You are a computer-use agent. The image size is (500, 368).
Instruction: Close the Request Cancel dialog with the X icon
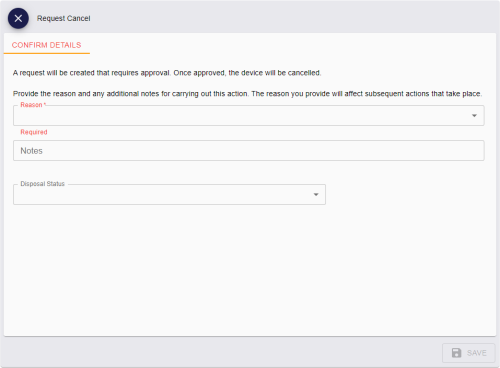18,18
